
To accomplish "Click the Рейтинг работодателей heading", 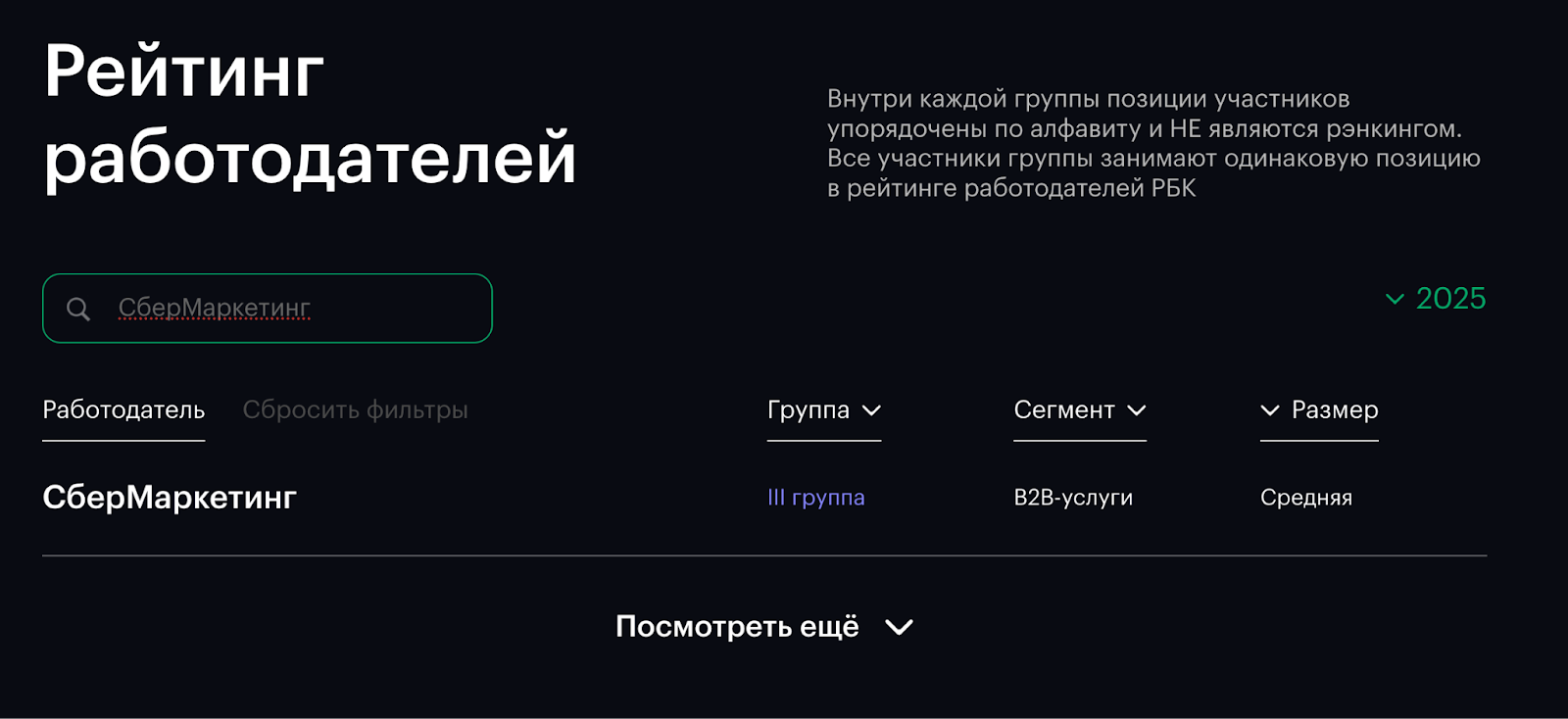I will pyautogui.click(x=310, y=114).
